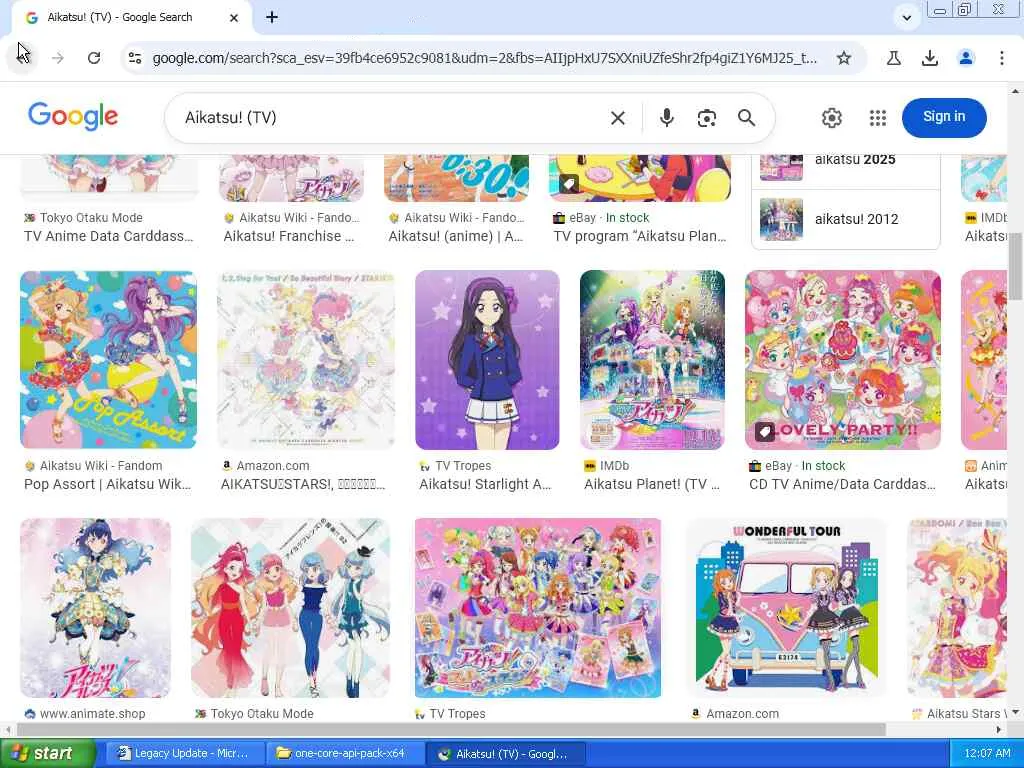Open tab search dropdown arrow
The width and height of the screenshot is (1024, 768).
[906, 18]
